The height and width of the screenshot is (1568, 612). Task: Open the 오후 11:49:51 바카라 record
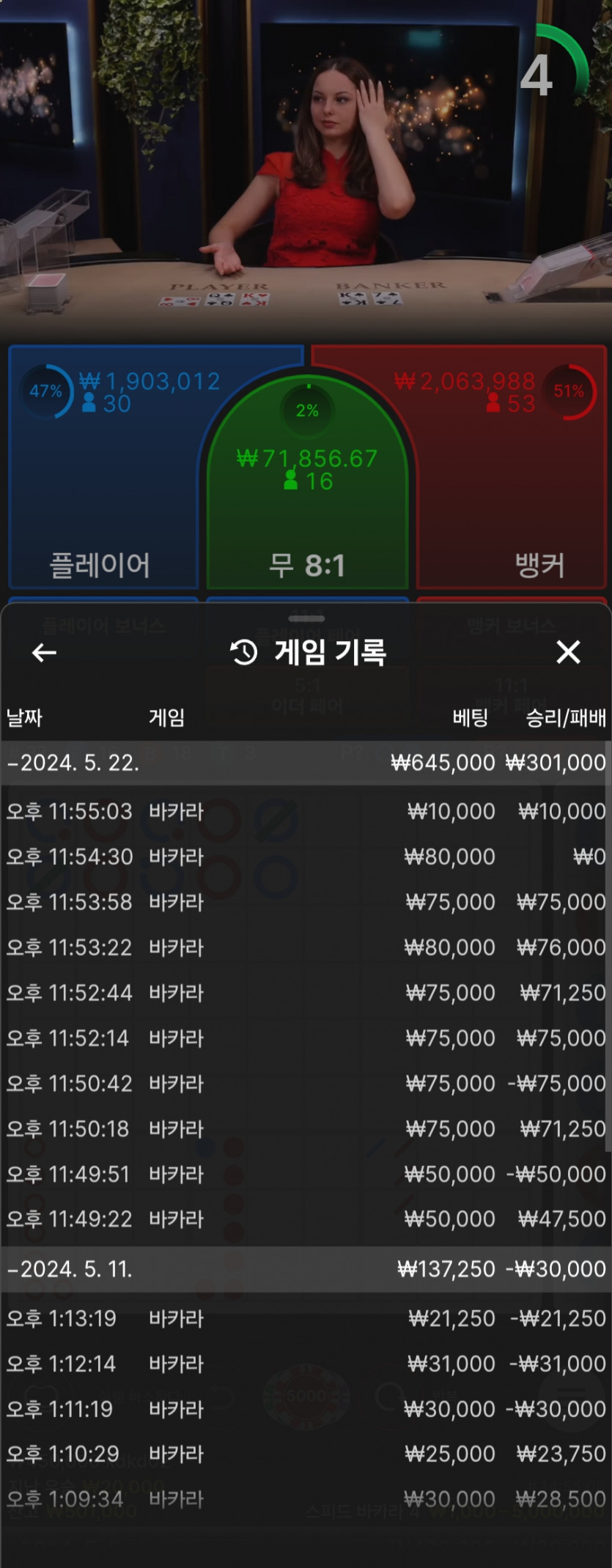[306, 1175]
